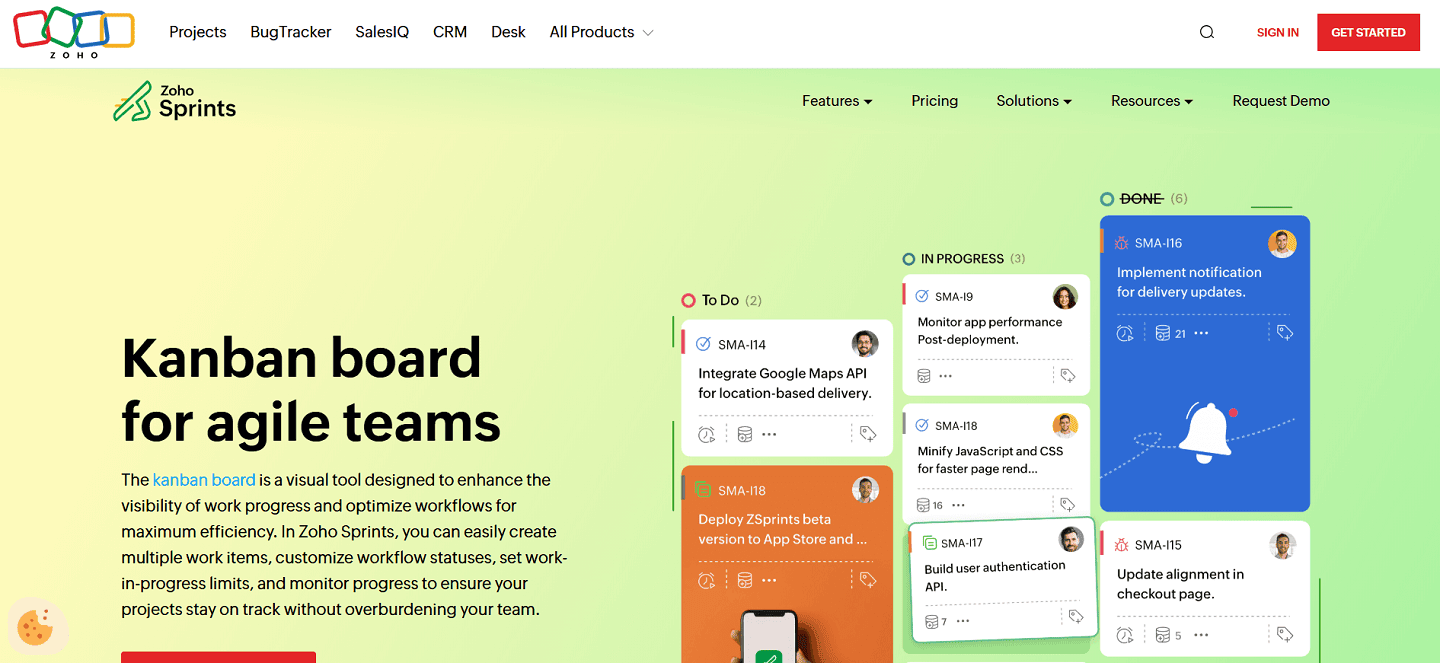This screenshot has width=1440, height=663.
Task: Open the search icon in top navigation
Action: pos(1207,32)
